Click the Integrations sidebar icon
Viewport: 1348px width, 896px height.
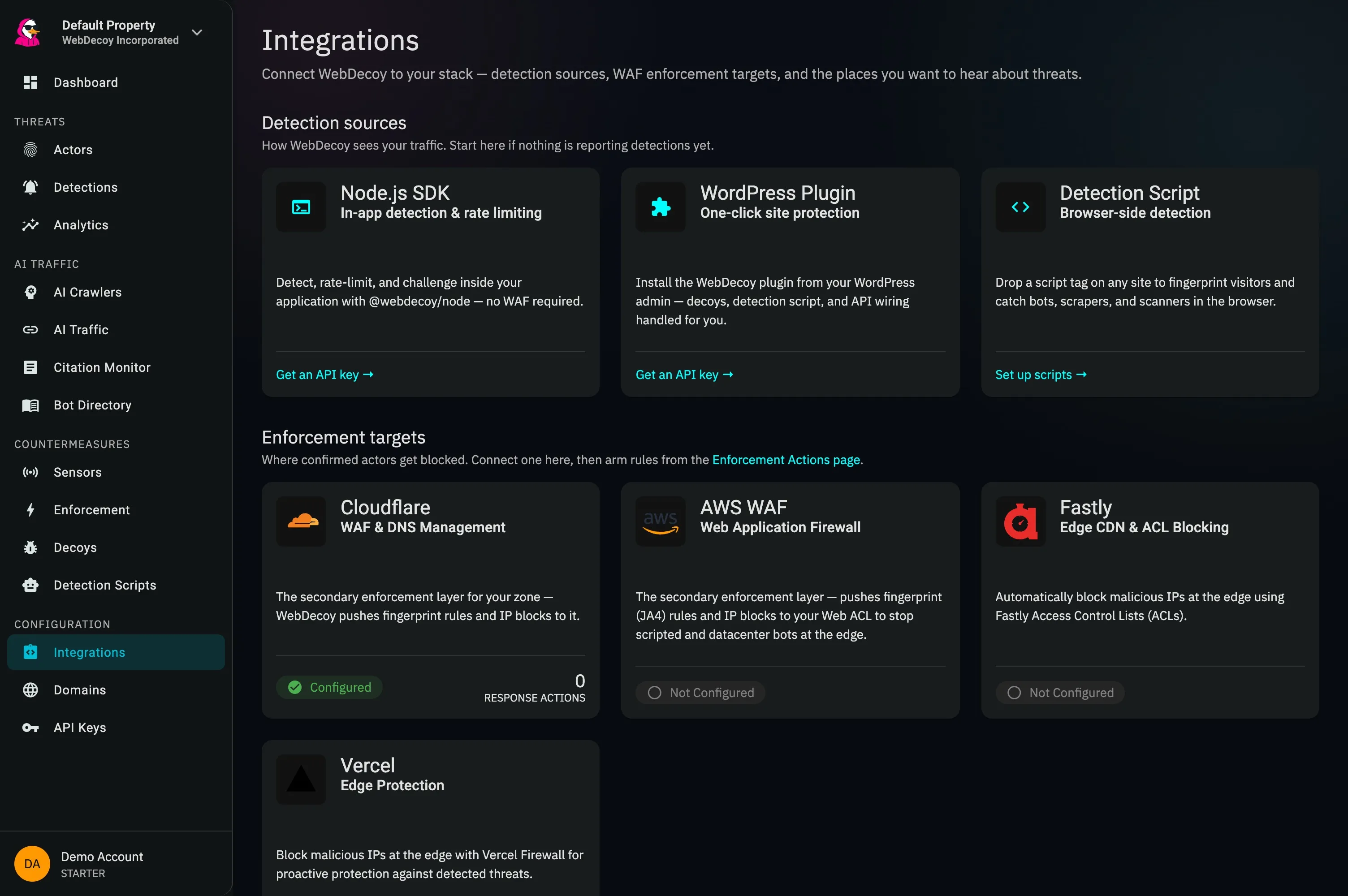pyautogui.click(x=30, y=652)
